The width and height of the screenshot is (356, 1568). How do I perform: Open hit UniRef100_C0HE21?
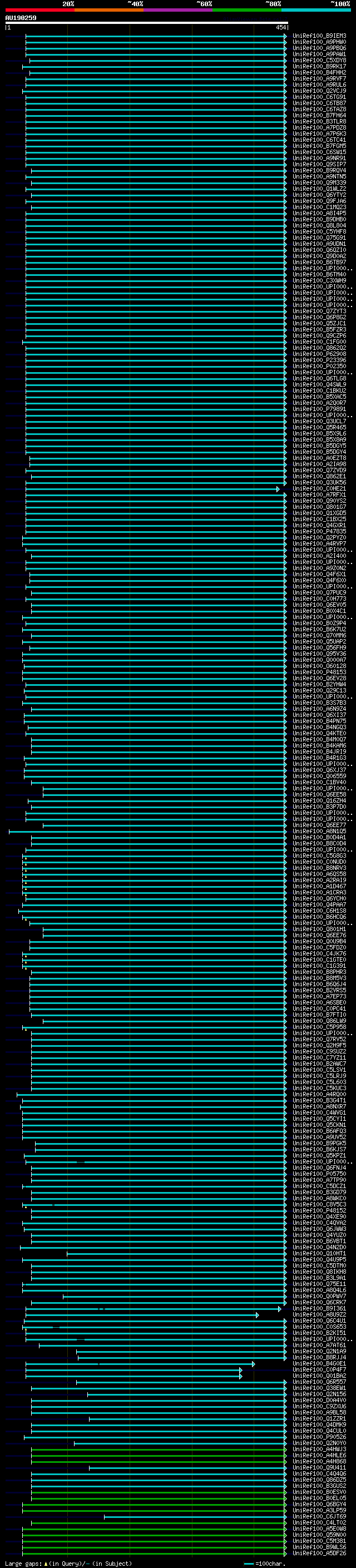tap(319, 489)
